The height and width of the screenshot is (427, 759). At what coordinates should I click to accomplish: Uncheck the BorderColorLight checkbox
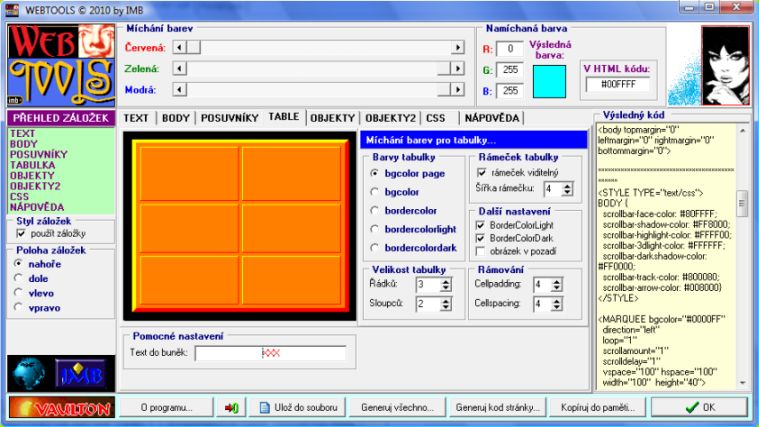(x=481, y=225)
